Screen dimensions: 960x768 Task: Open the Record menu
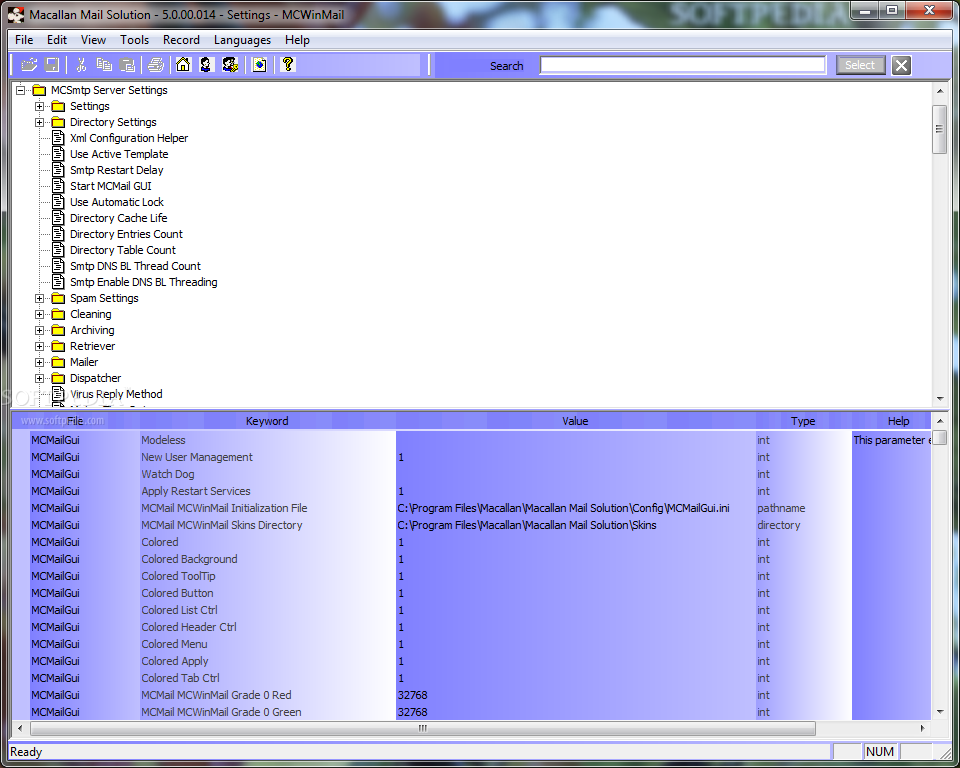pyautogui.click(x=181, y=40)
